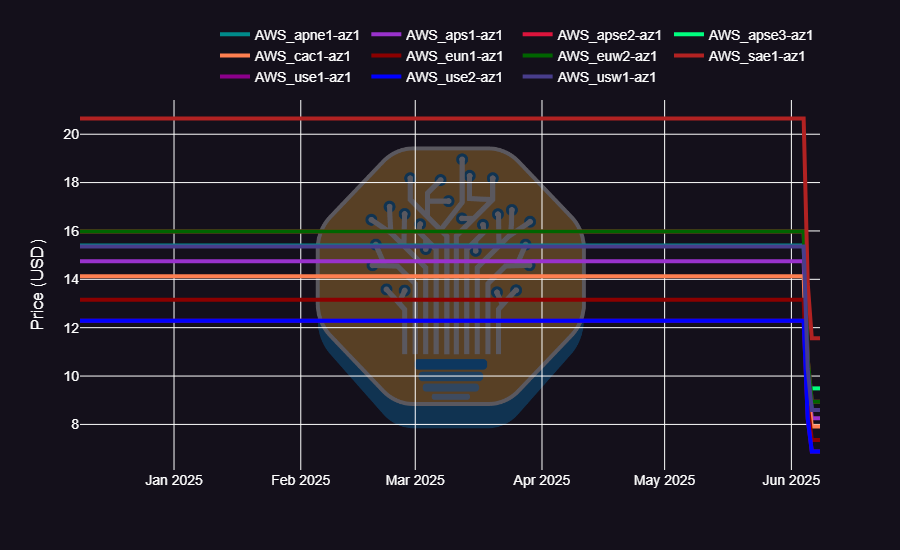Viewport: 900px width, 550px height.
Task: Toggle AWS_apse3-az1 legend item
Action: point(744,35)
